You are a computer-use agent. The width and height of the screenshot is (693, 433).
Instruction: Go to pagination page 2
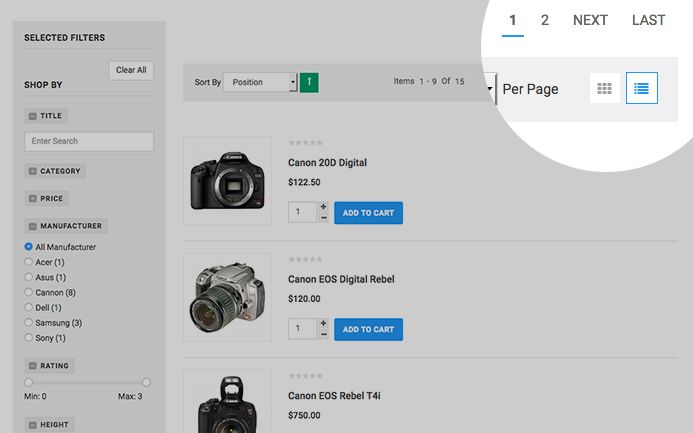[545, 20]
